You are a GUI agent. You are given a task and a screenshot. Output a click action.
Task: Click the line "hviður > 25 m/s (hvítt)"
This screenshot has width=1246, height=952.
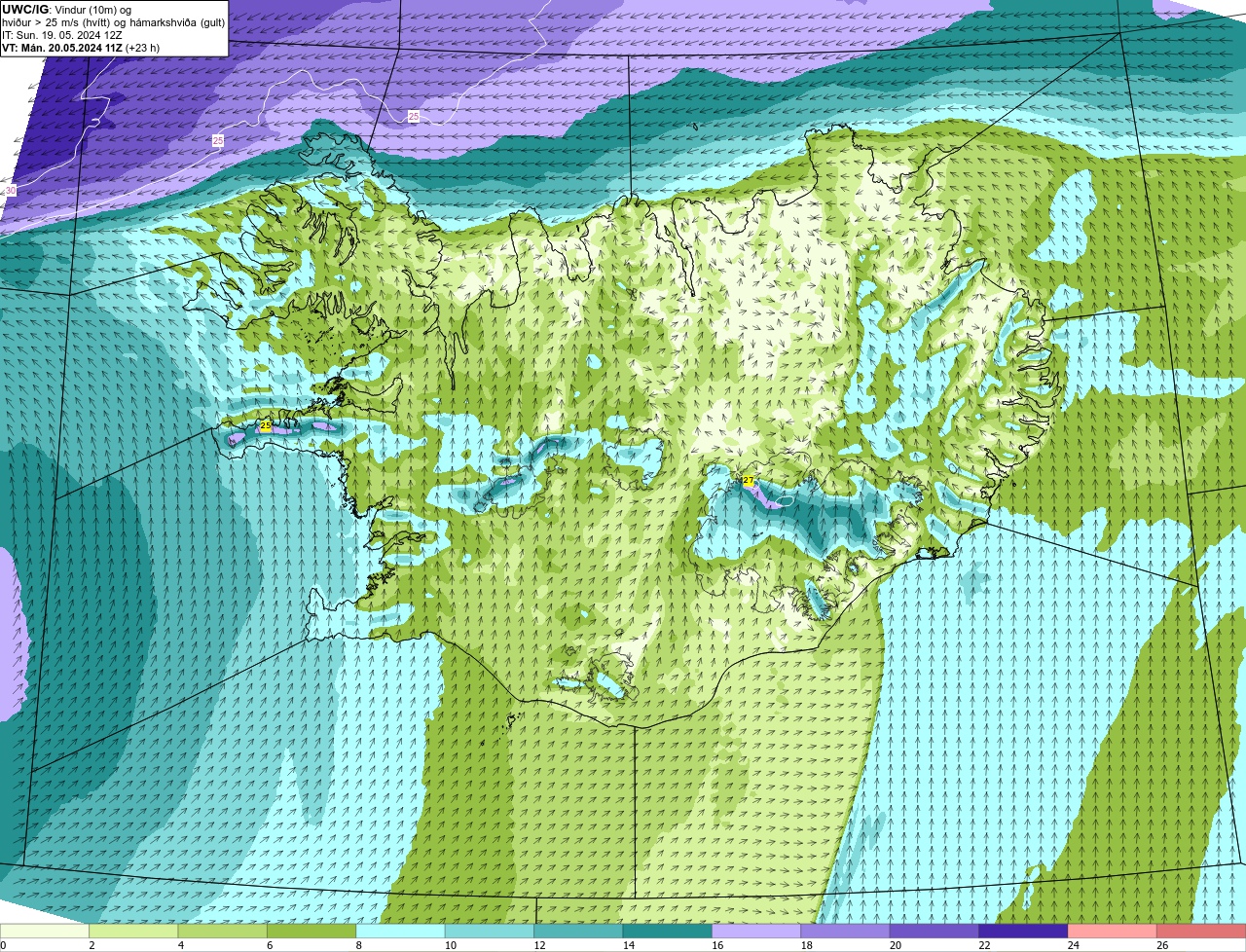59,22
